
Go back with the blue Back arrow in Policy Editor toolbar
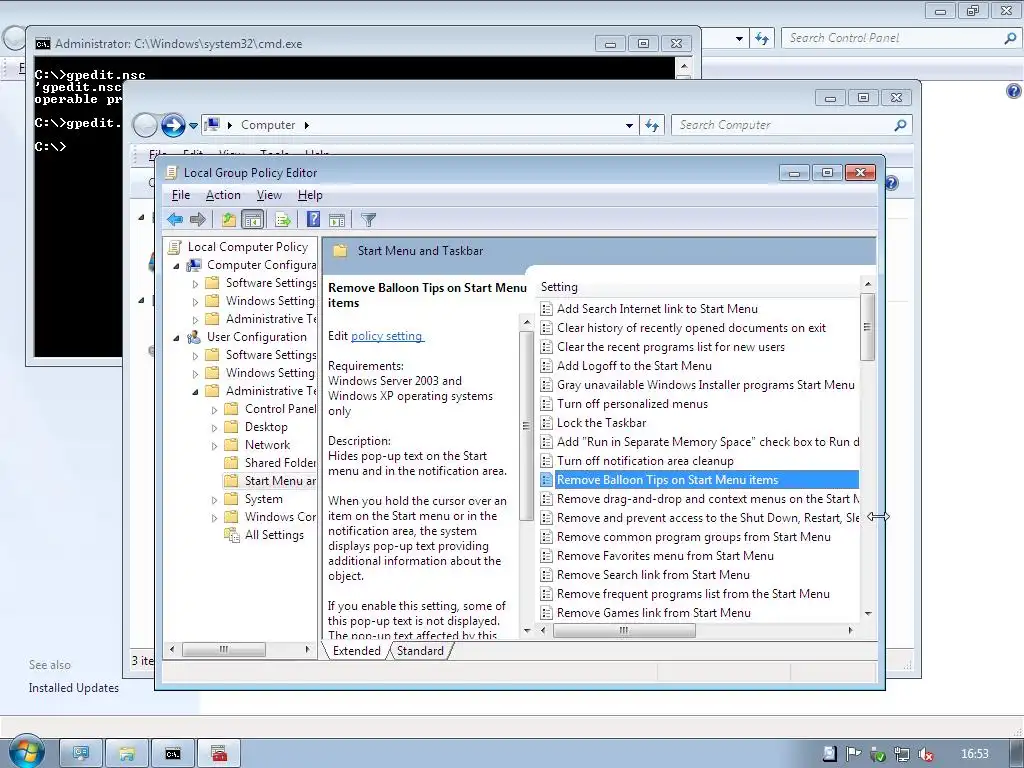174,219
